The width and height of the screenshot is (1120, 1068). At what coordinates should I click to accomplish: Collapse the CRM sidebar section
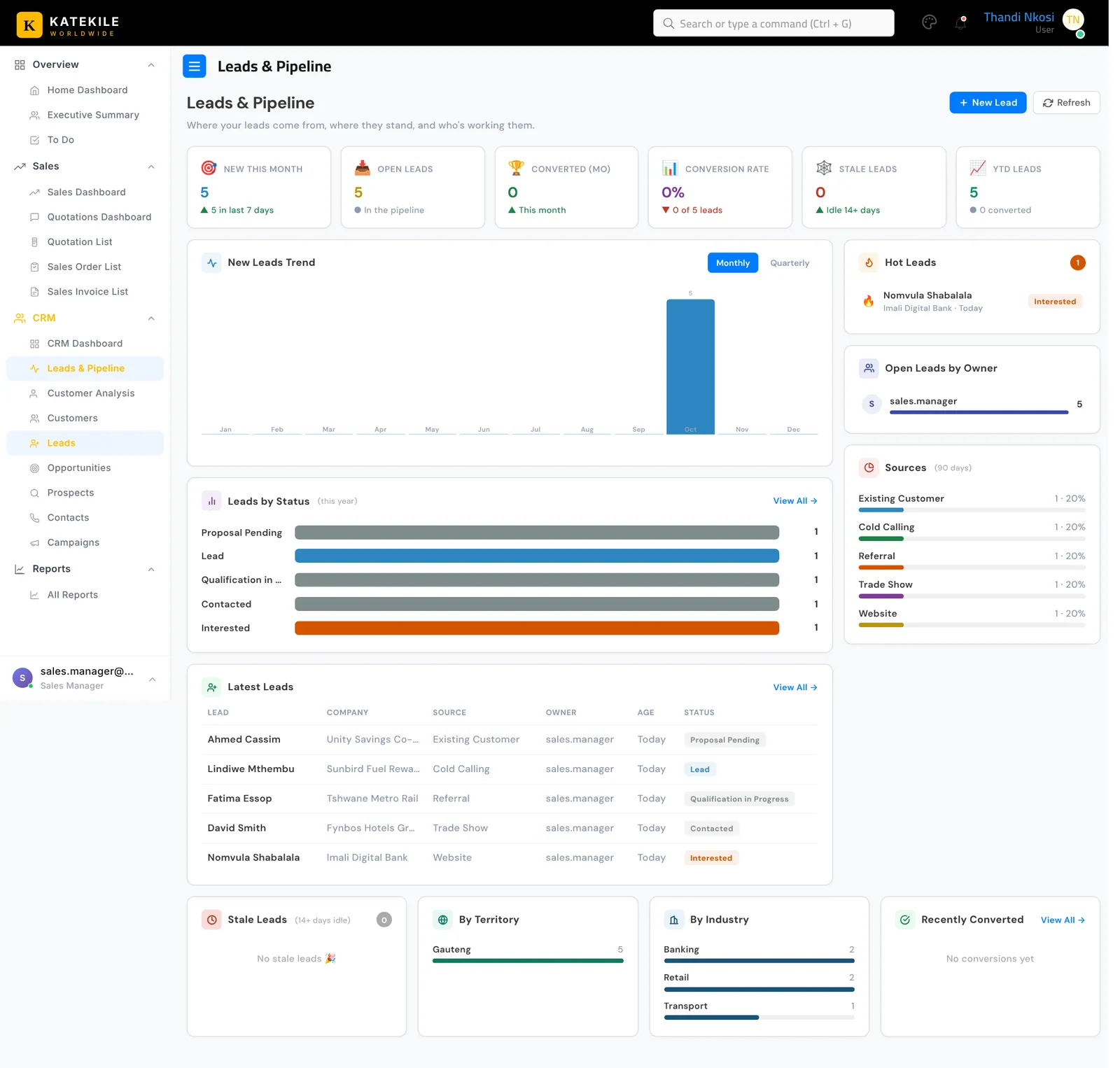[151, 318]
